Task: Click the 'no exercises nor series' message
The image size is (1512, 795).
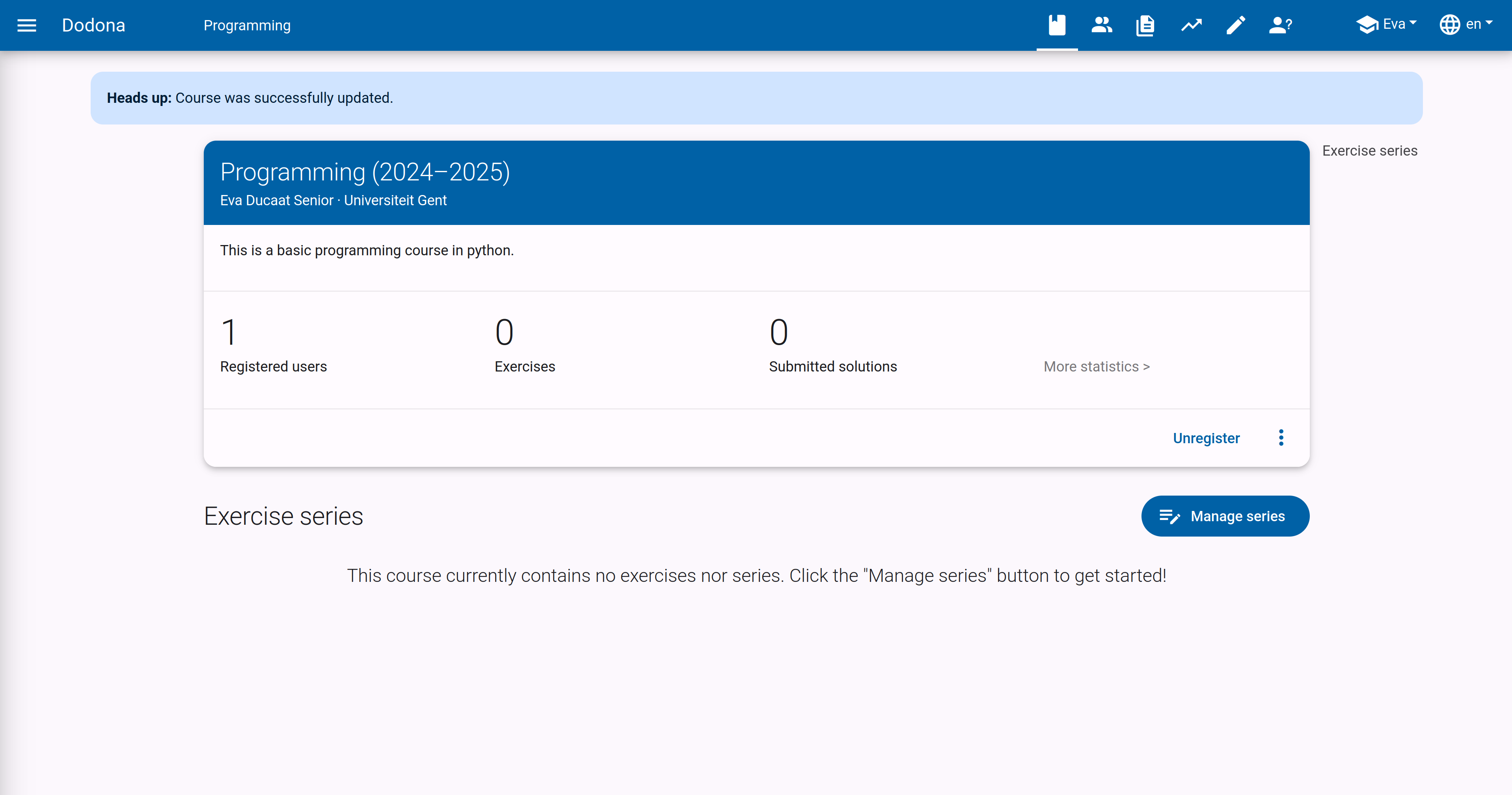Action: (x=756, y=576)
